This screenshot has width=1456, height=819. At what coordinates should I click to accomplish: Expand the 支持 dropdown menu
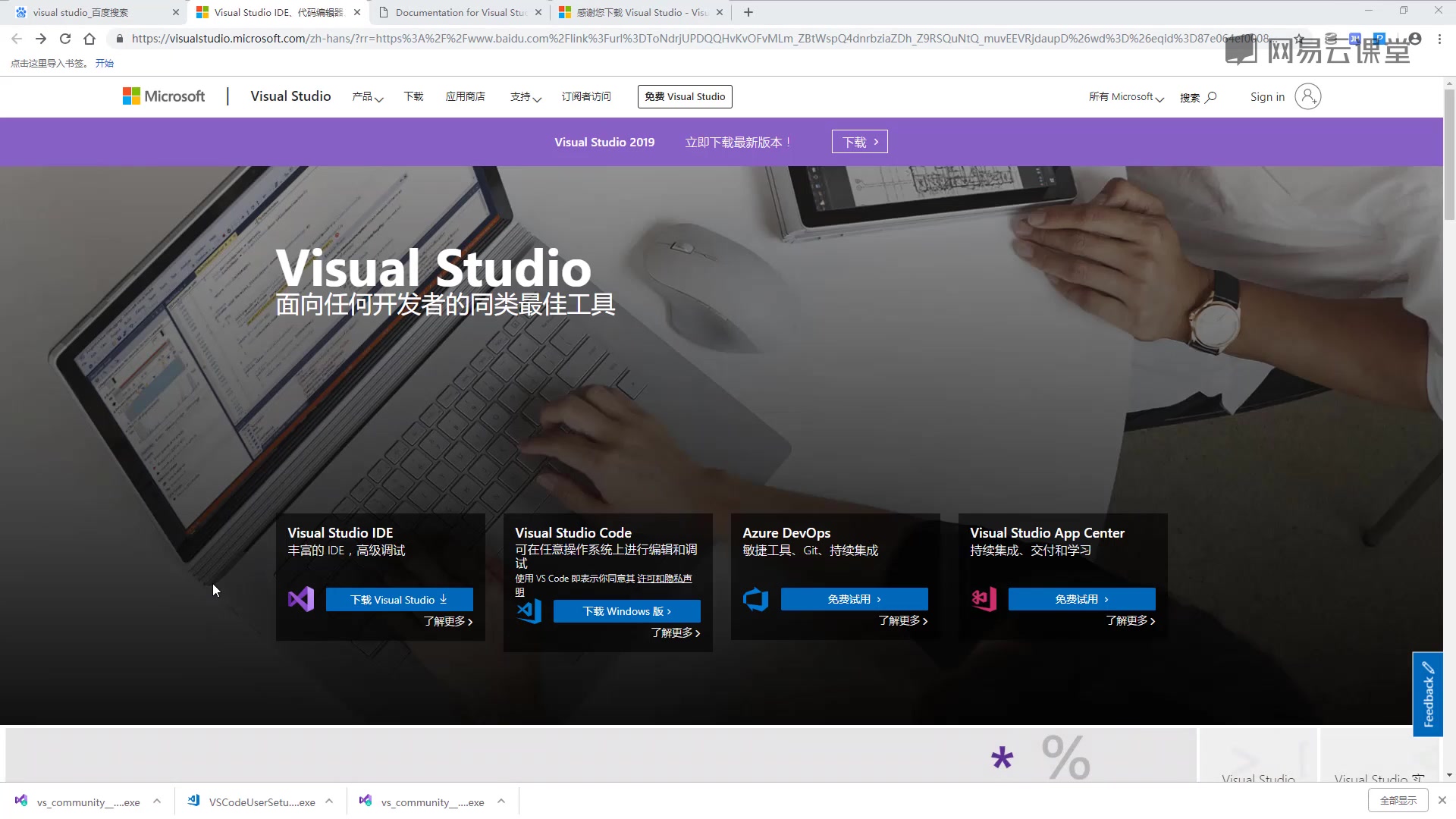[526, 97]
